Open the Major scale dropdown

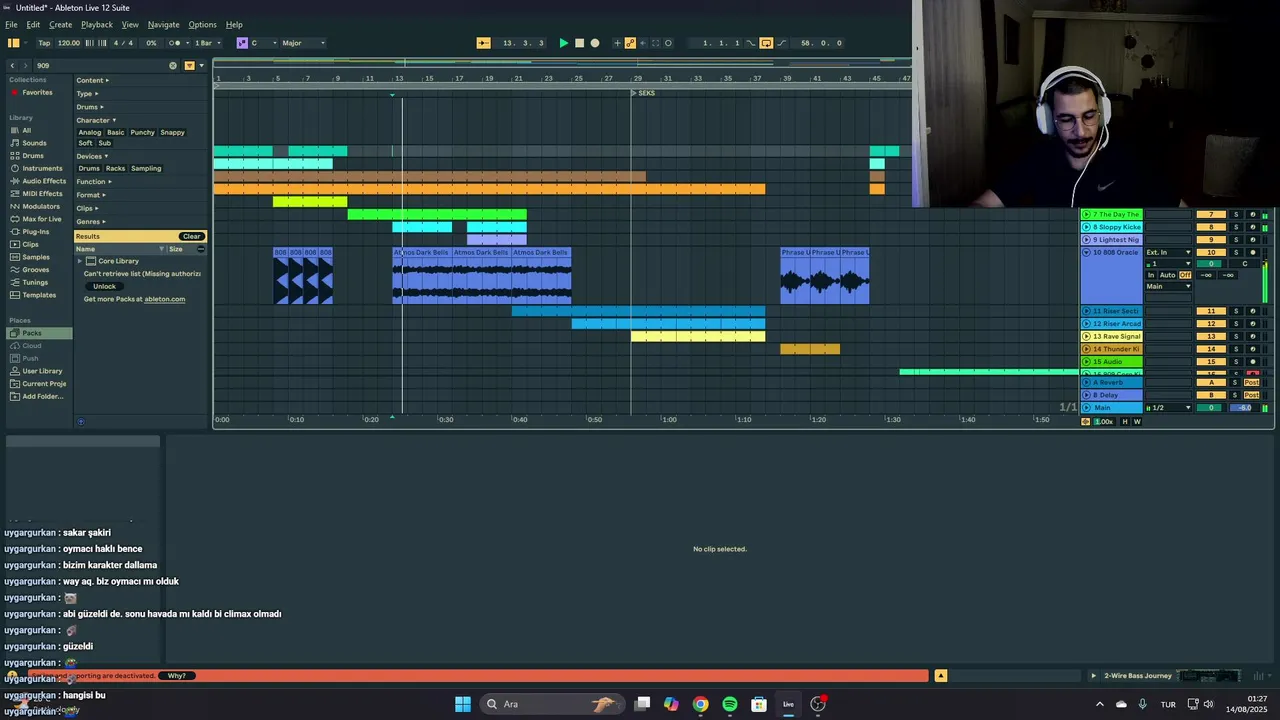click(303, 43)
